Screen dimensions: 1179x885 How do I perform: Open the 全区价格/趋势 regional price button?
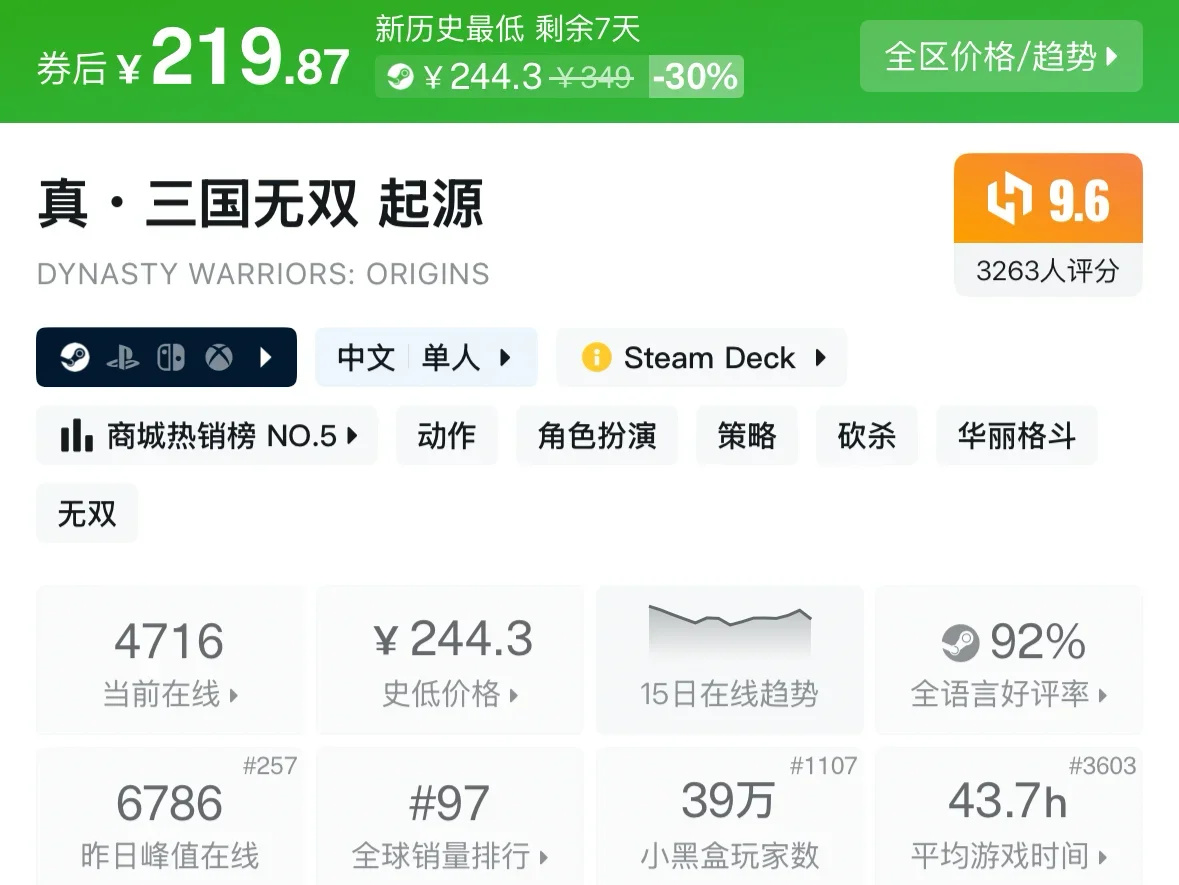coord(1001,56)
